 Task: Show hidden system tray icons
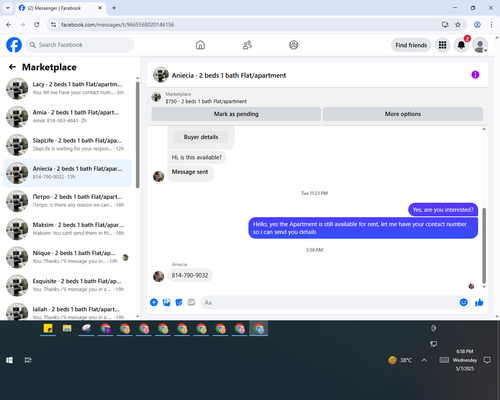point(424,360)
